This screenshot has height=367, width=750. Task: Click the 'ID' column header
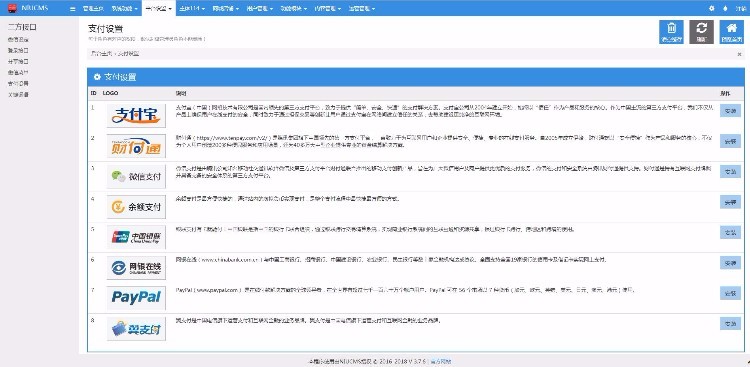click(x=94, y=93)
